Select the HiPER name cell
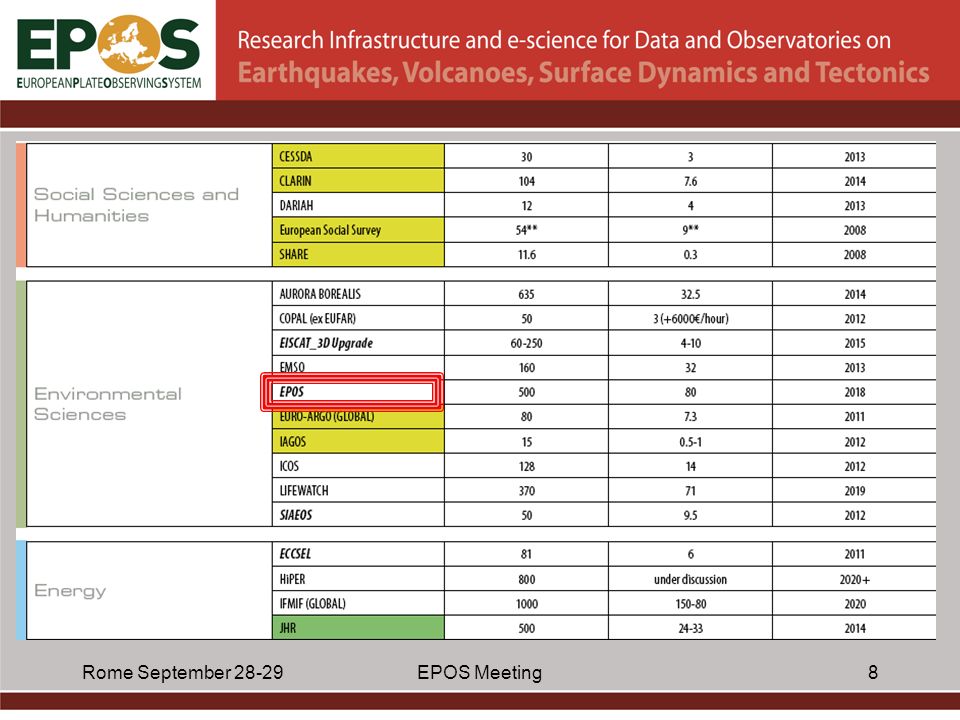Image resolution: width=960 pixels, height=720 pixels. [x=358, y=579]
